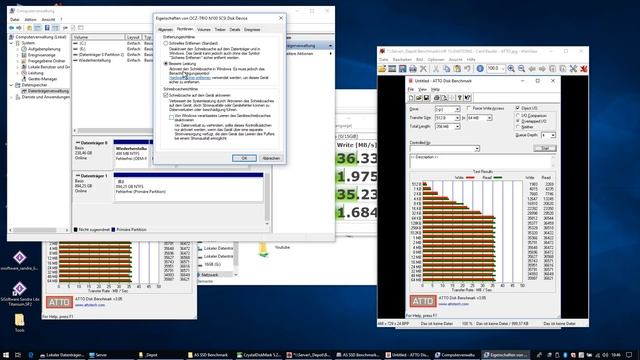Image resolution: width=640 pixels, height=360 pixels.
Task: Undo last action in IrfanView toolbar
Action: tap(467, 69)
